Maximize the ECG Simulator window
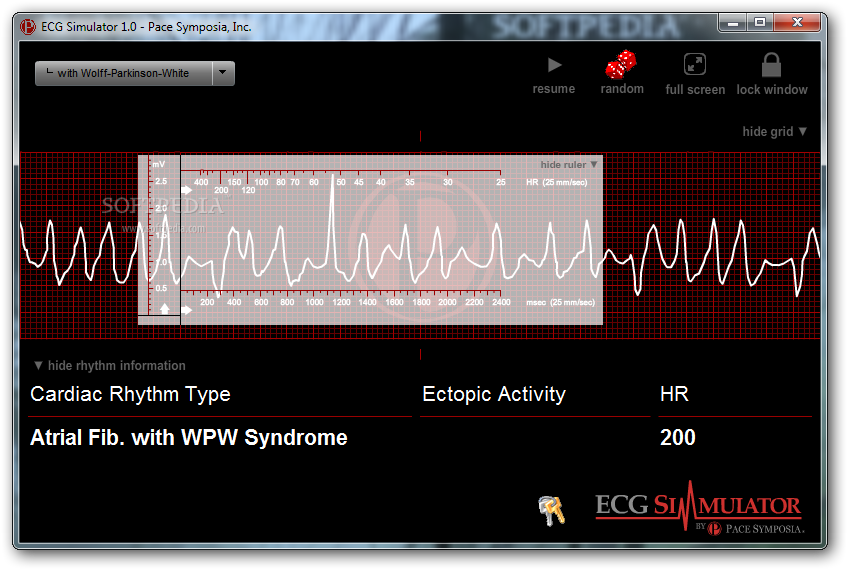 tap(760, 23)
